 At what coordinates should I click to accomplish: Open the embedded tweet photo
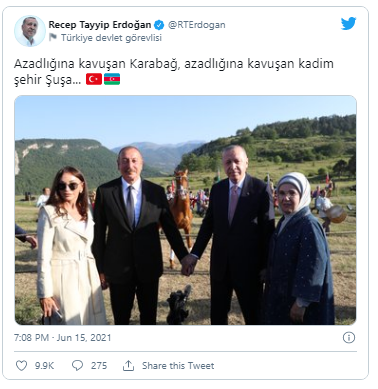click(x=185, y=210)
